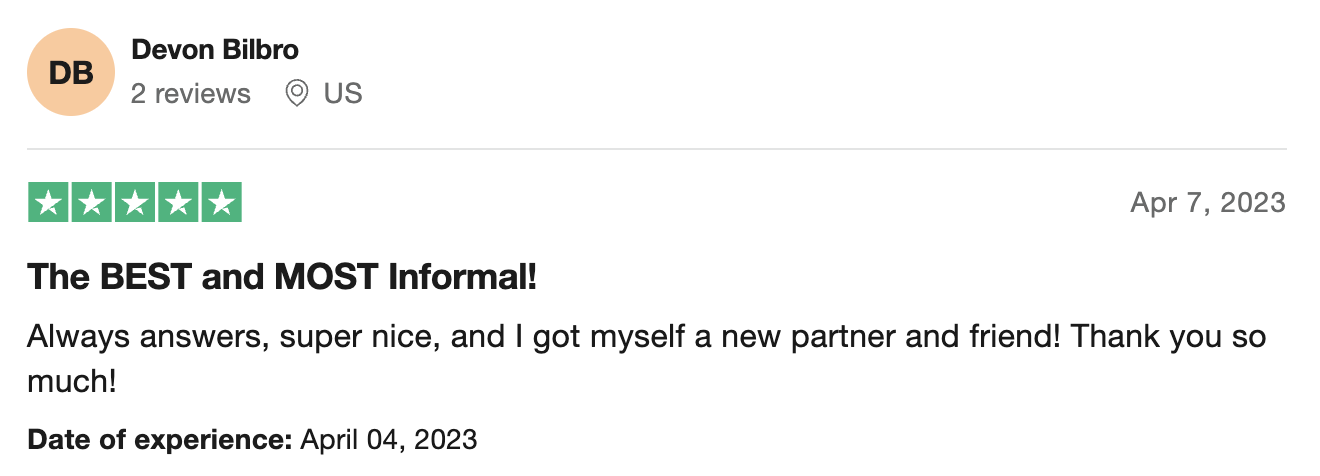Click the orange DB avatar circle
Viewport: 1320px width, 476px height.
tap(71, 72)
